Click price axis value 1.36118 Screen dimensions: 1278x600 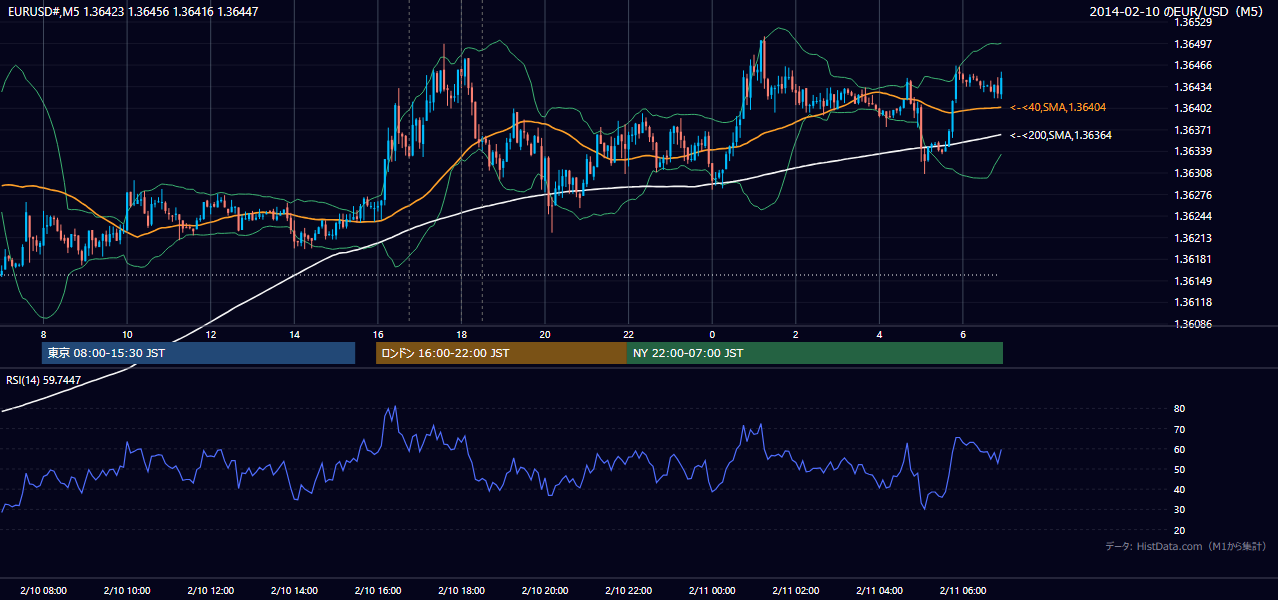pyautogui.click(x=1192, y=302)
